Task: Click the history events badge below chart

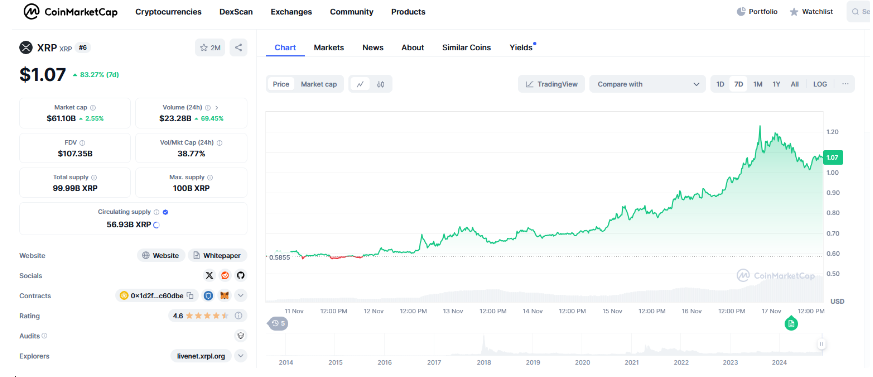Action: coord(278,323)
